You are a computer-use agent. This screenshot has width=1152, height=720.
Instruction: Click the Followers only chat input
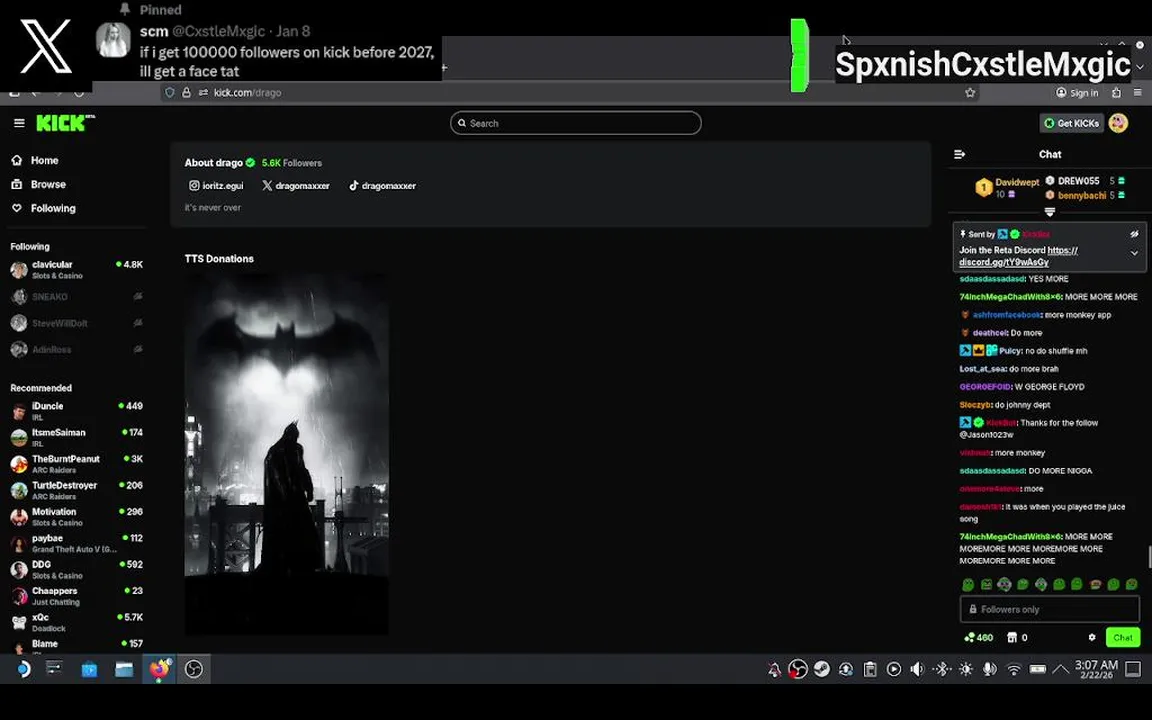pyautogui.click(x=1049, y=609)
